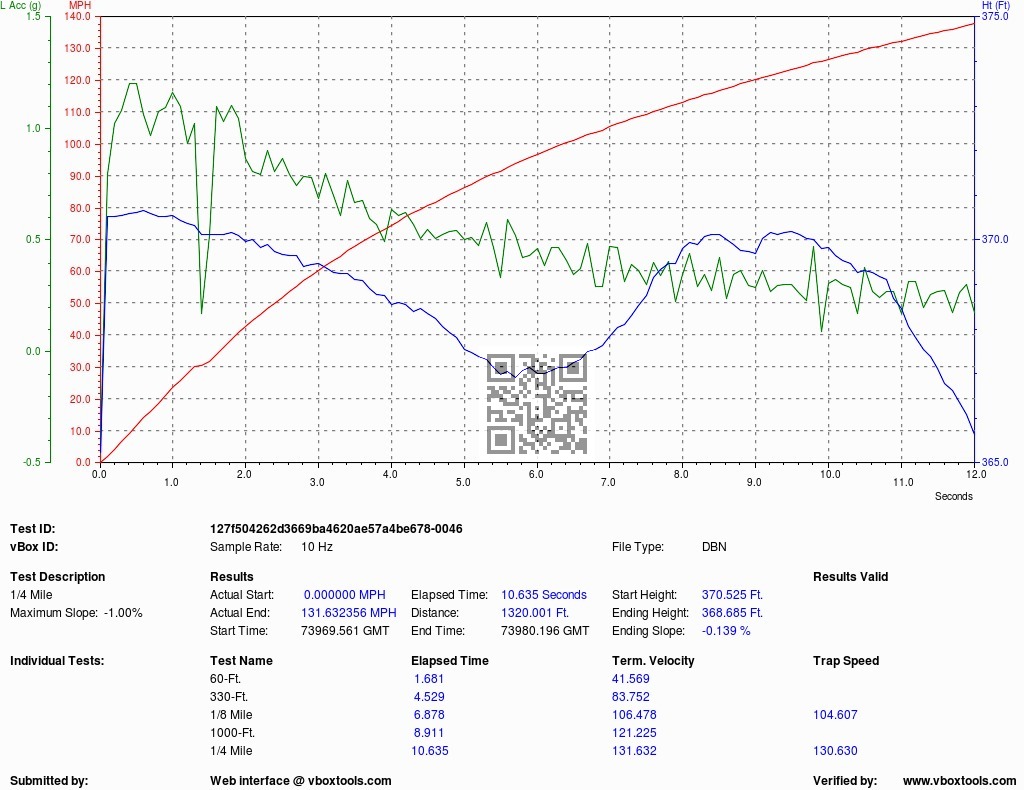Select the Distance 1320.001 Ft. value
Viewport: 1024px width, 790px height.
click(535, 613)
